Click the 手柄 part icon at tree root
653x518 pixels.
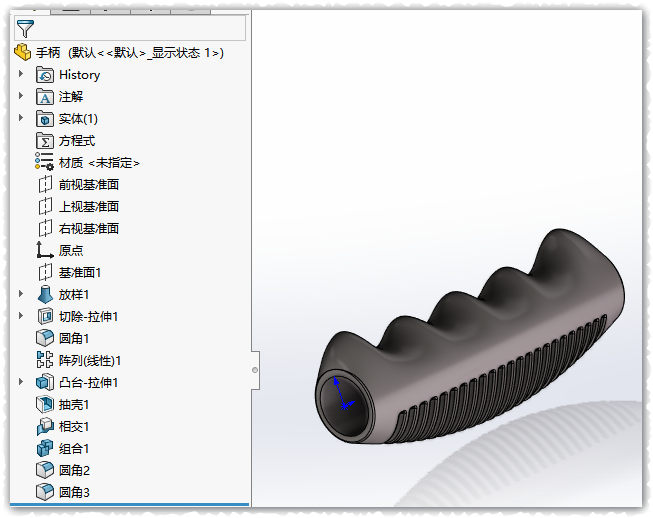(x=22, y=52)
